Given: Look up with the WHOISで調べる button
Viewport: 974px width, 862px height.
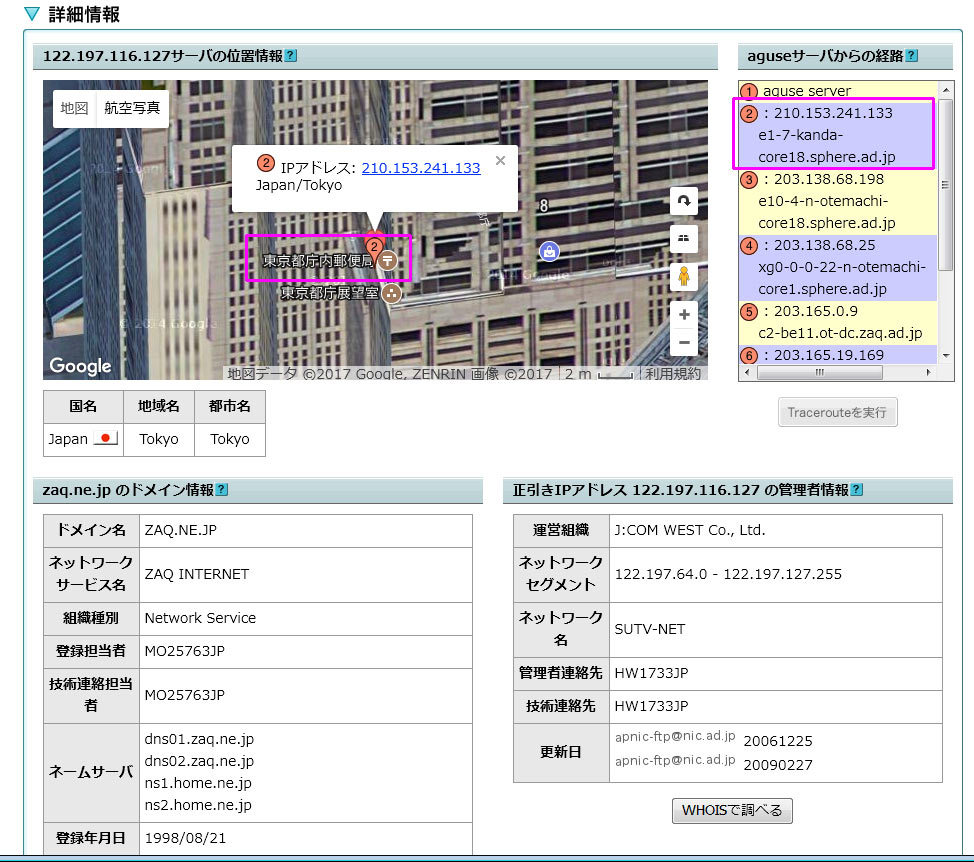Looking at the screenshot, I should 732,810.
